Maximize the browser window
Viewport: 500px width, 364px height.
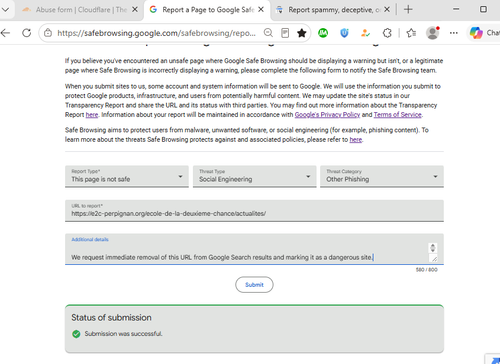(483, 9)
